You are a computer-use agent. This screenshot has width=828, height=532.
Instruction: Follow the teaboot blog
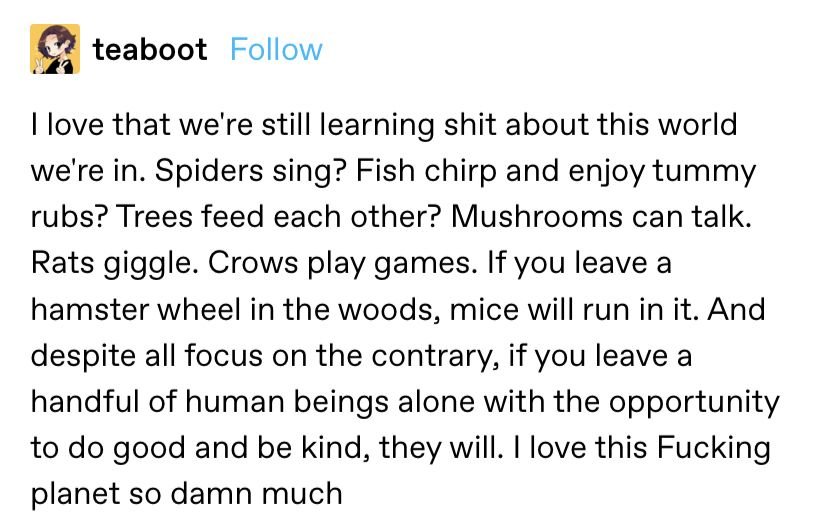coord(276,49)
